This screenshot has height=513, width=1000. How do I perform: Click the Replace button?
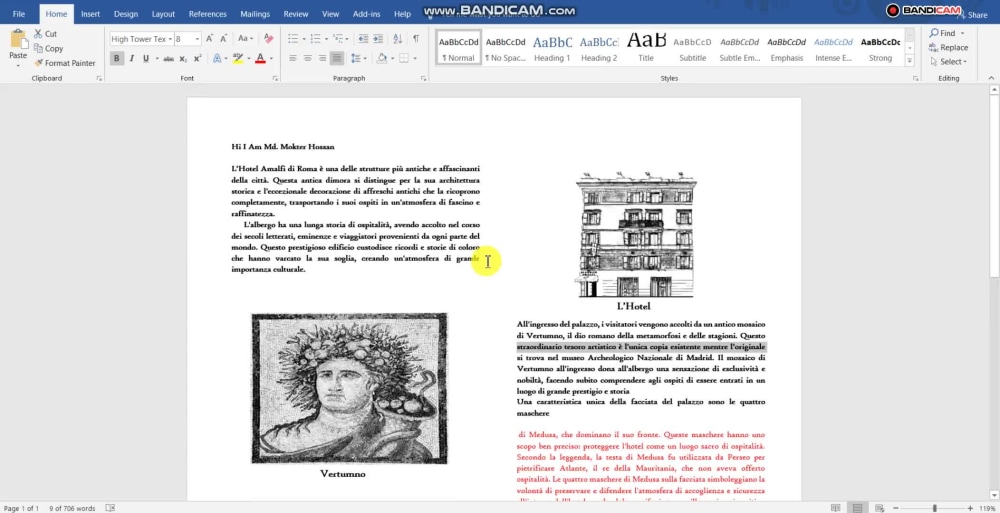[x=948, y=48]
